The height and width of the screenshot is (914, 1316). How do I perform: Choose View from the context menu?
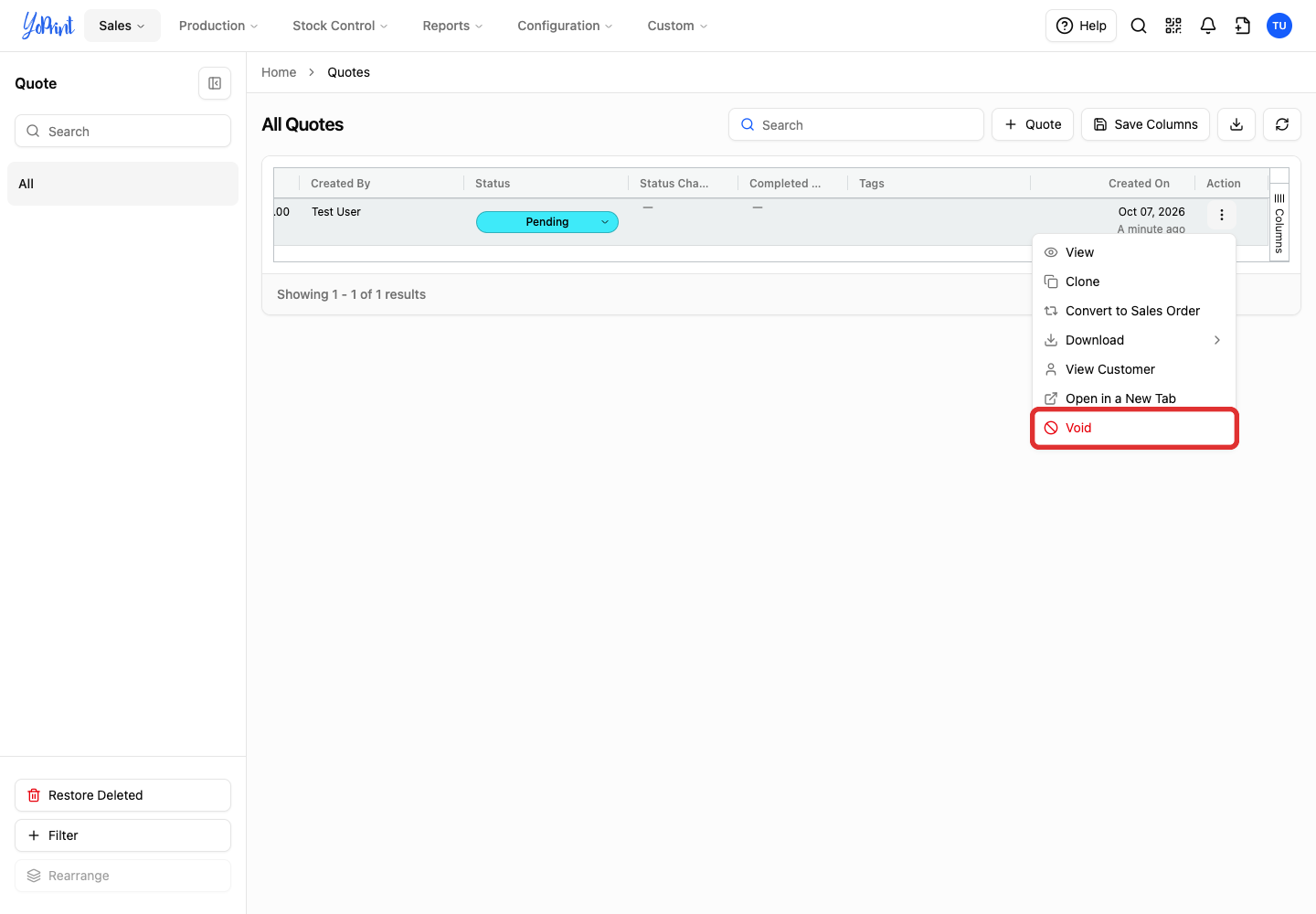[1134, 252]
